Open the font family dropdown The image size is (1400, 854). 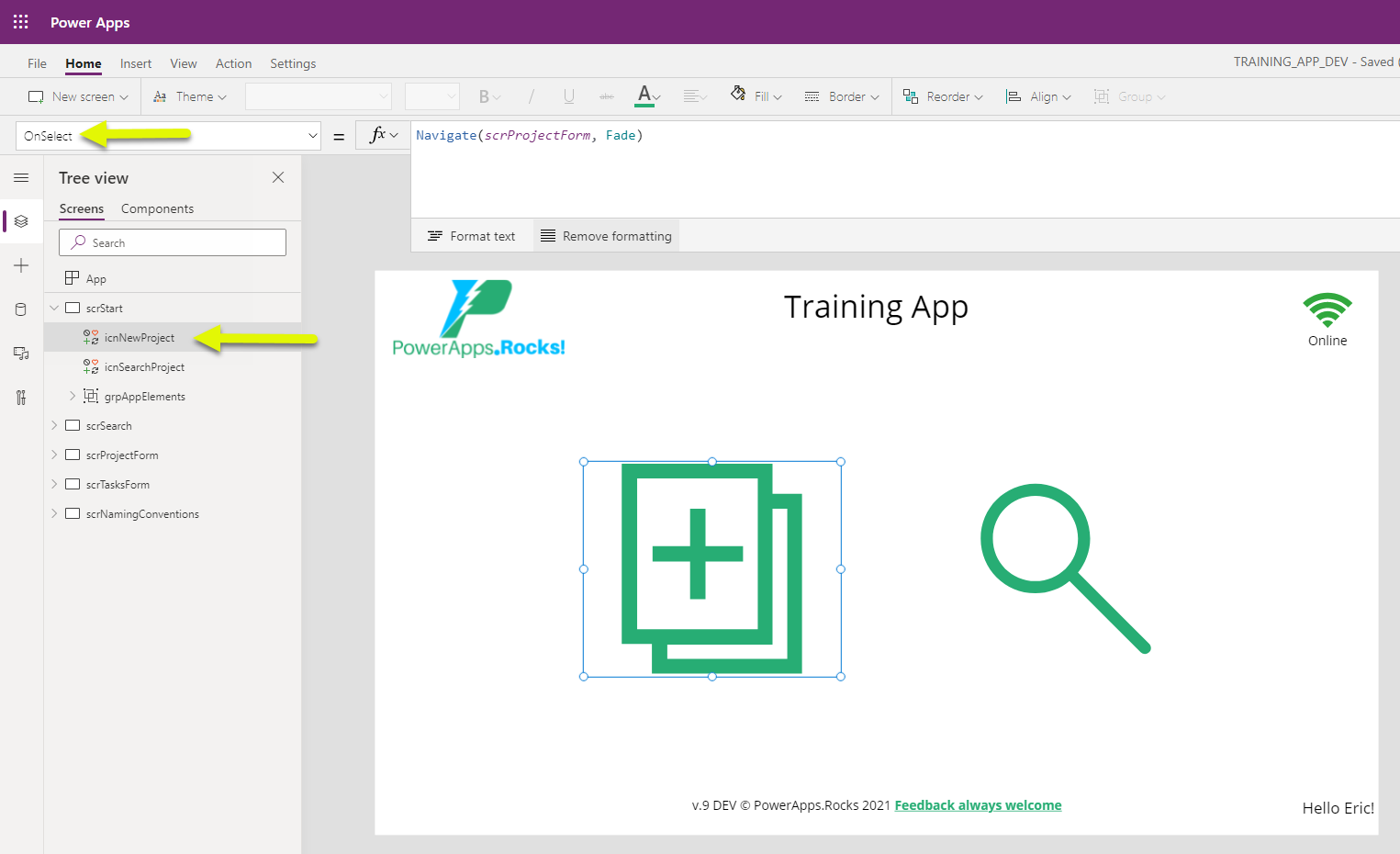(x=319, y=96)
